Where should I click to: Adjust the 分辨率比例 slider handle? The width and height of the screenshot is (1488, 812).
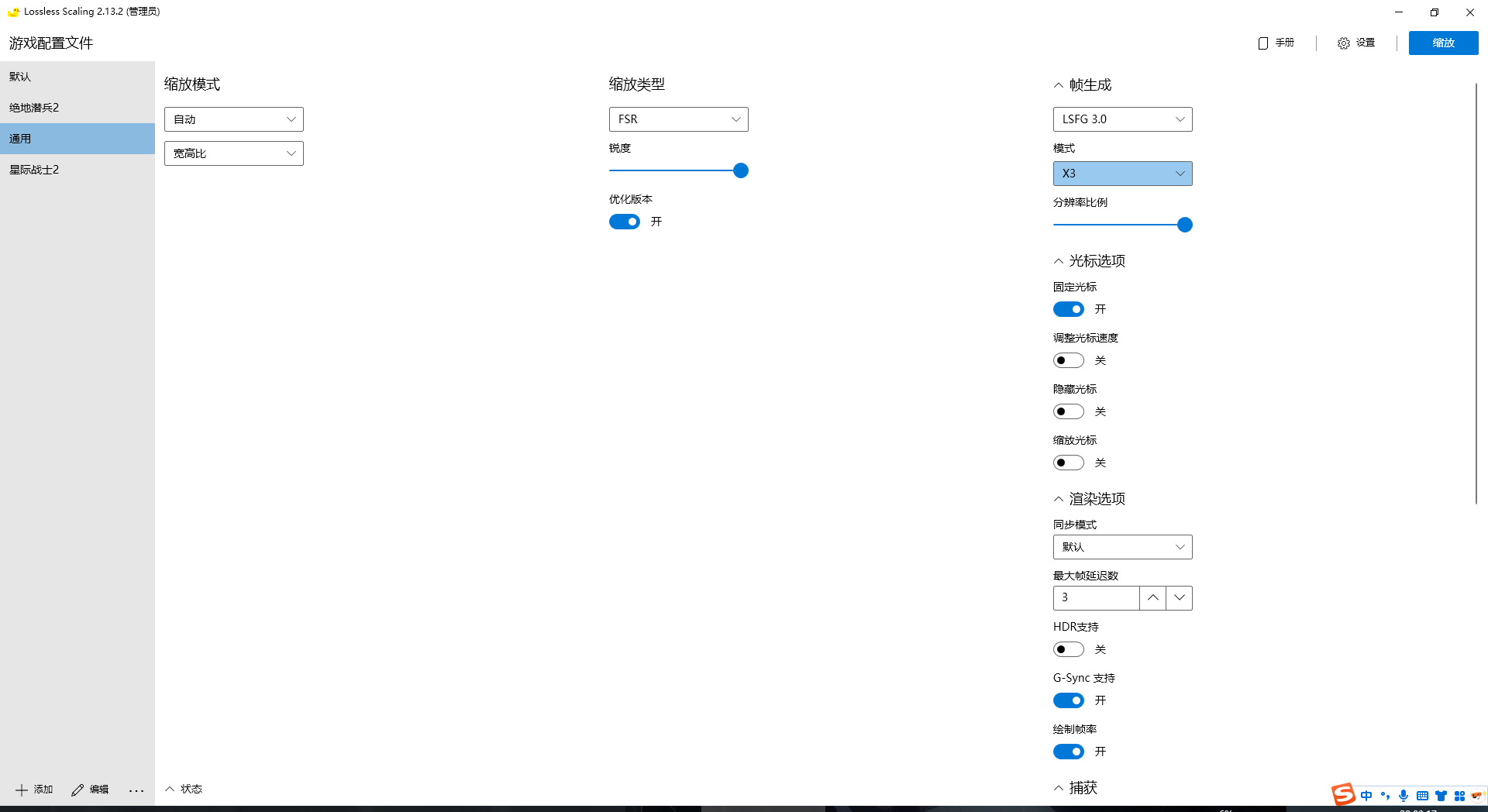click(1185, 225)
